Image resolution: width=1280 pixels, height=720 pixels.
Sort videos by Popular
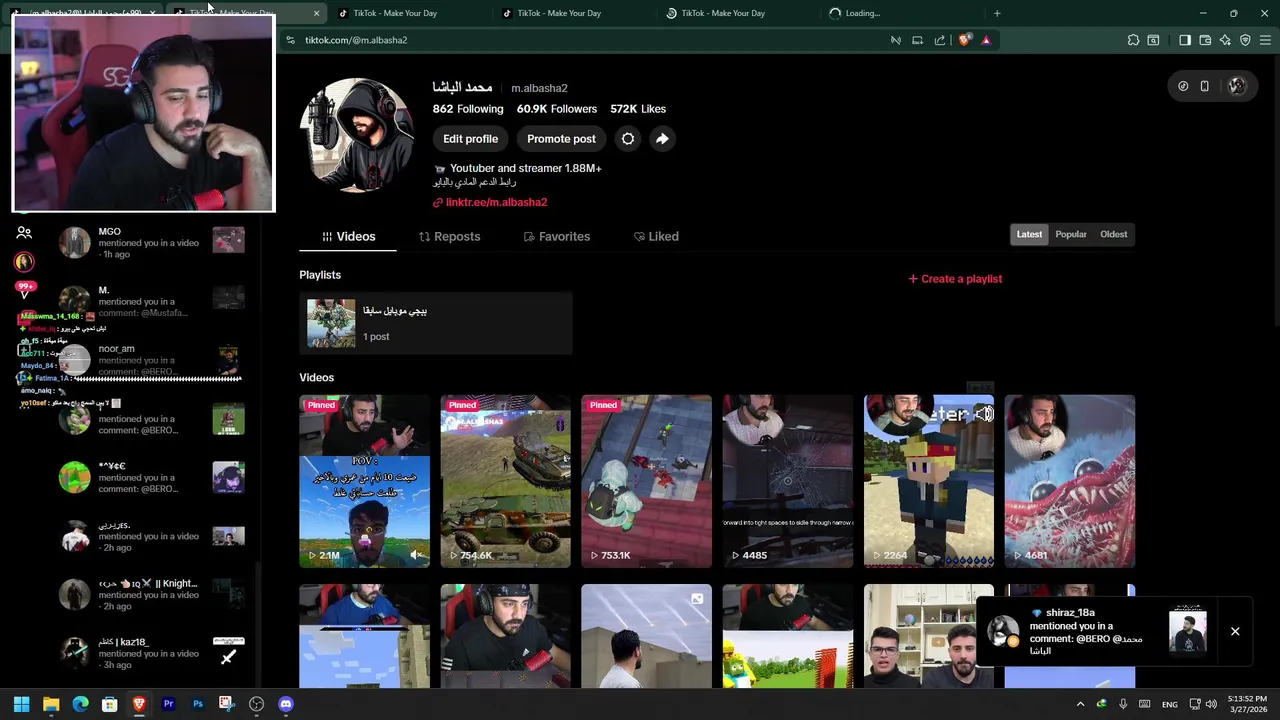pyautogui.click(x=1071, y=234)
